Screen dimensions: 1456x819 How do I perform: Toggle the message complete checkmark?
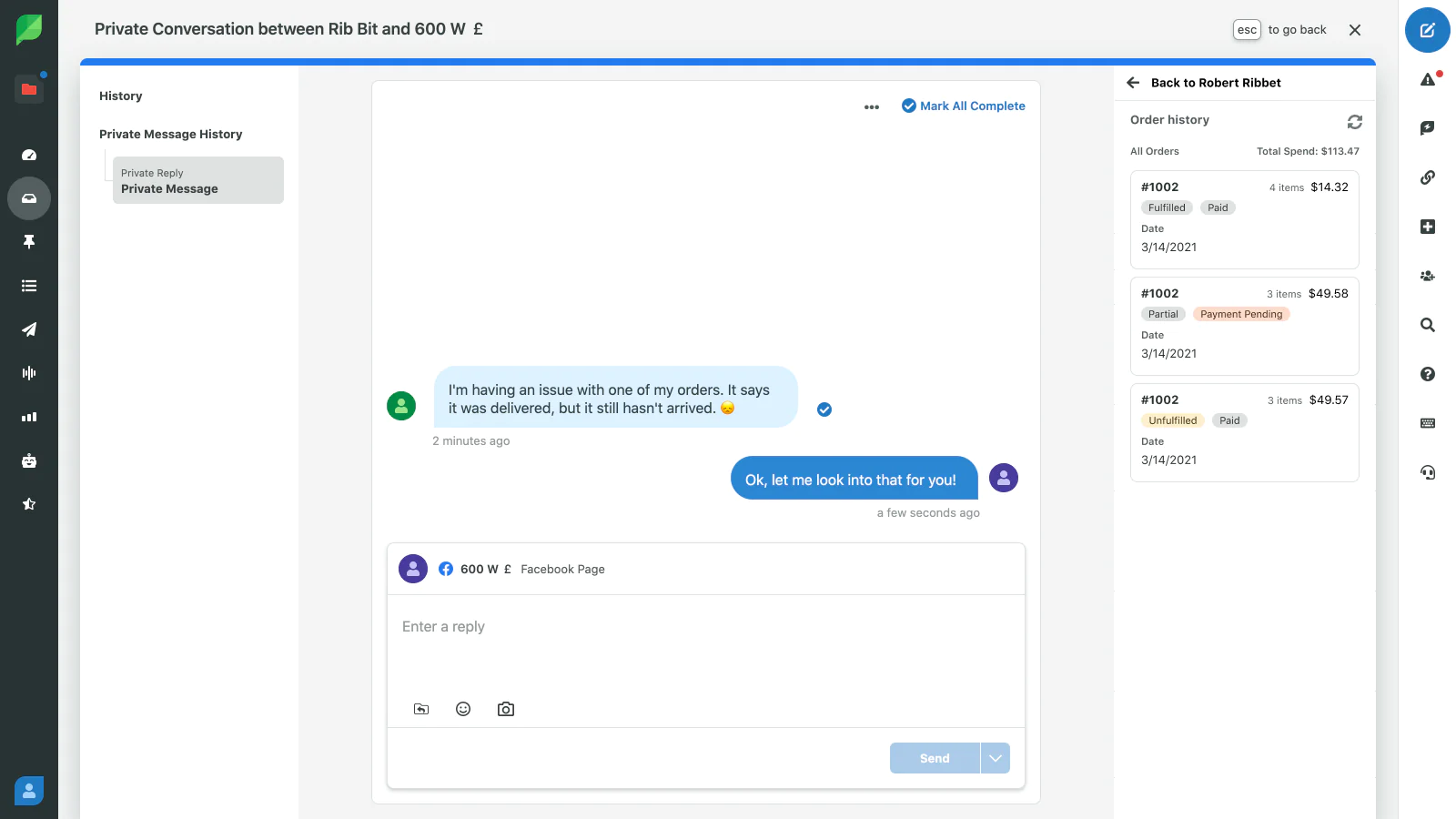coord(824,409)
